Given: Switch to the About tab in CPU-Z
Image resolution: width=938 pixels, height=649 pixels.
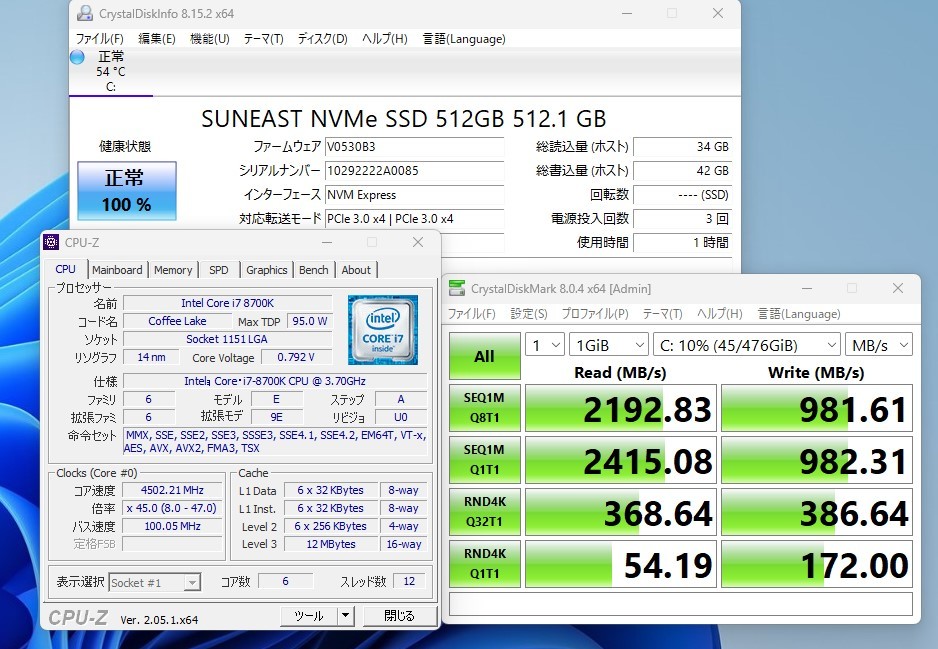Looking at the screenshot, I should pos(356,270).
